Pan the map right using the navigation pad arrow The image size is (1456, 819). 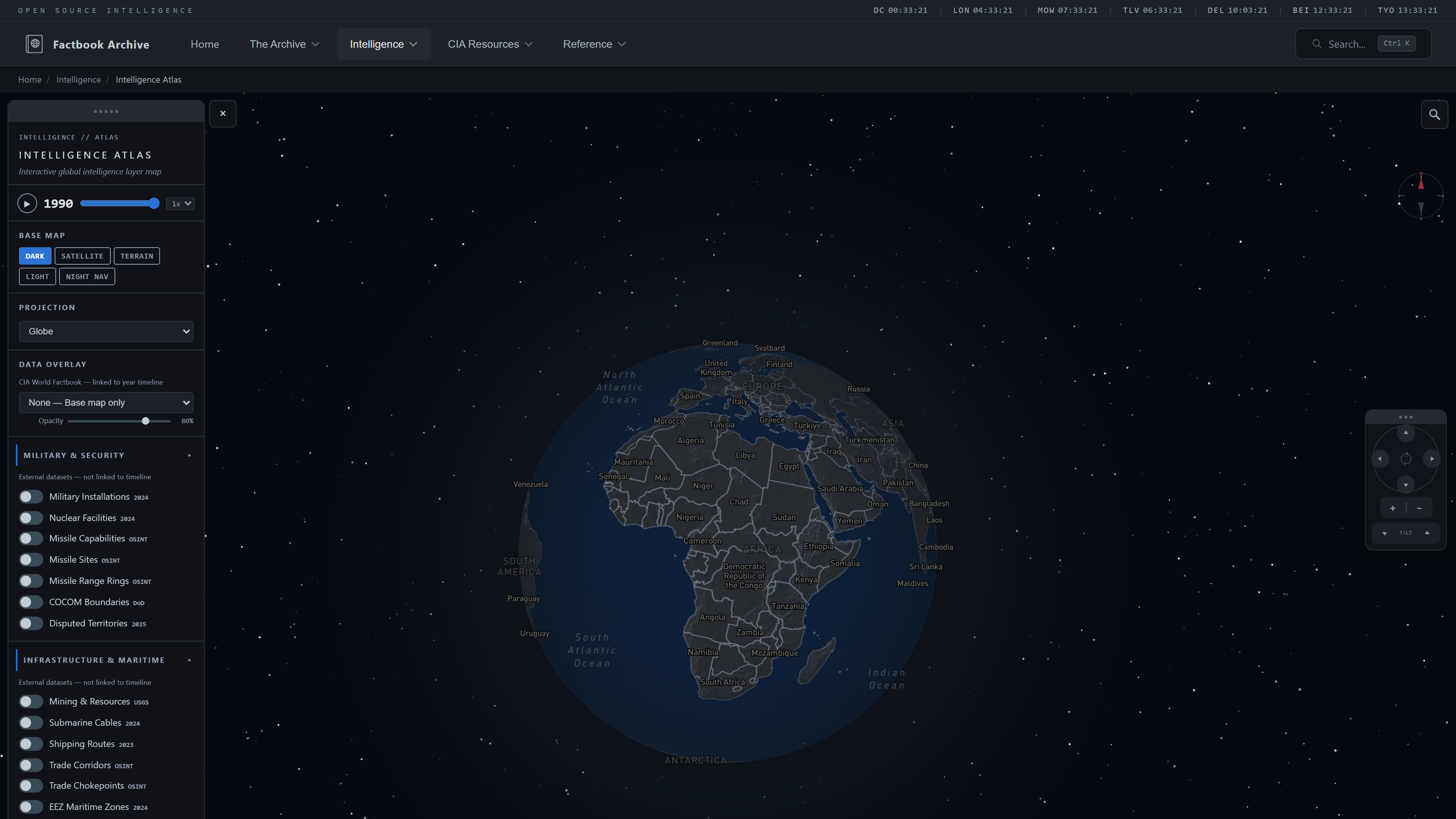[1432, 459]
